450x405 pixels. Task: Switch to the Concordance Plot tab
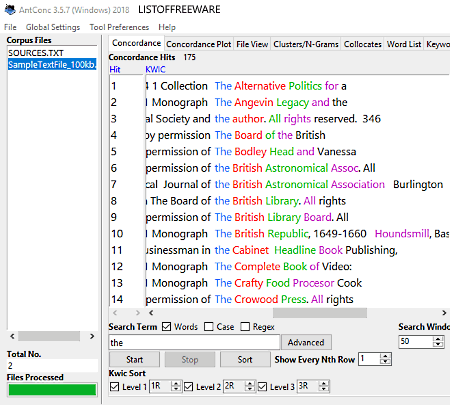tap(199, 44)
